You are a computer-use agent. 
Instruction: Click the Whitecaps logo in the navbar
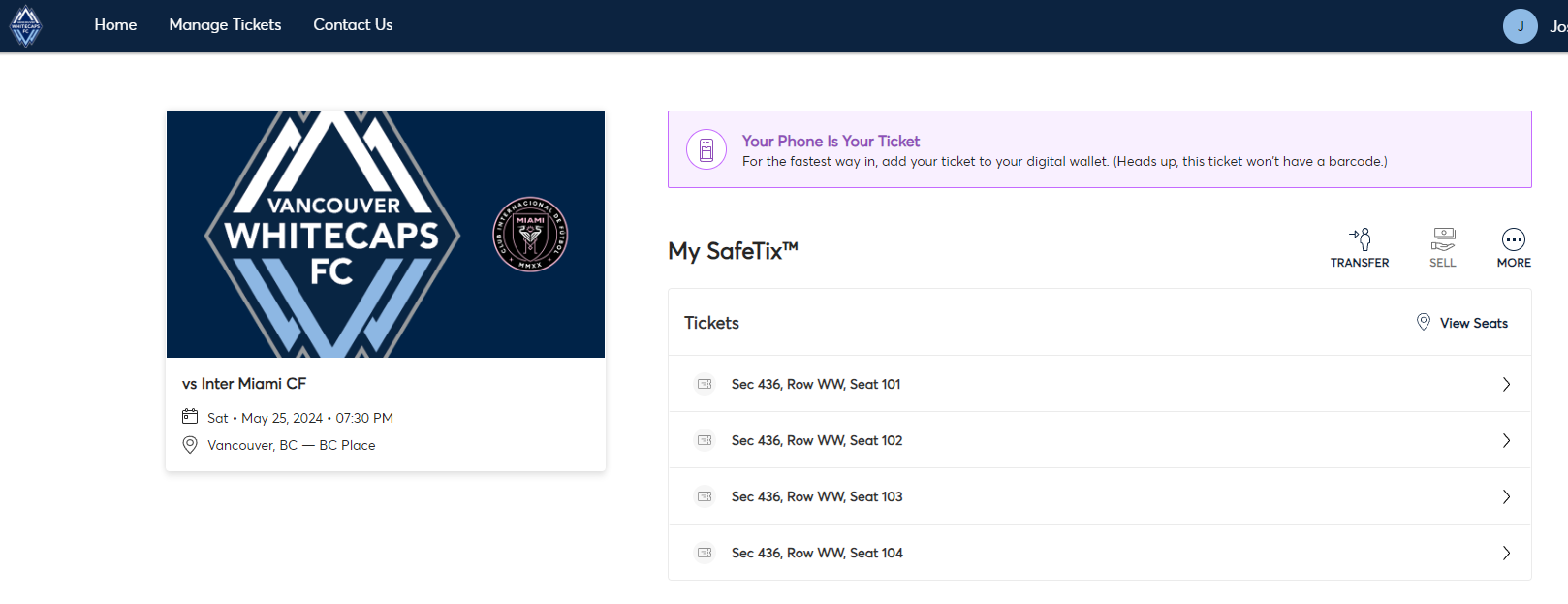click(26, 26)
